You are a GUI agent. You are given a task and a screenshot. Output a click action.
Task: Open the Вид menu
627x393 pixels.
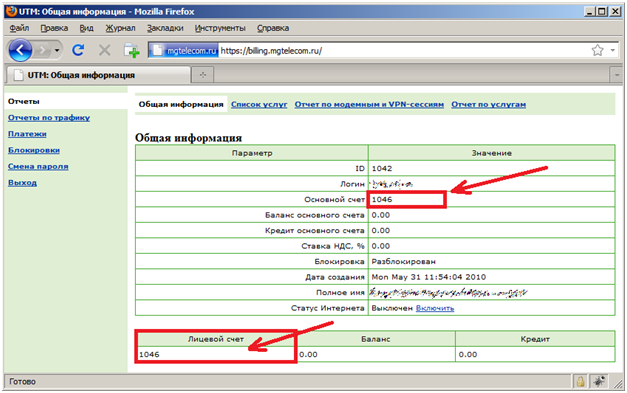pyautogui.click(x=86, y=28)
